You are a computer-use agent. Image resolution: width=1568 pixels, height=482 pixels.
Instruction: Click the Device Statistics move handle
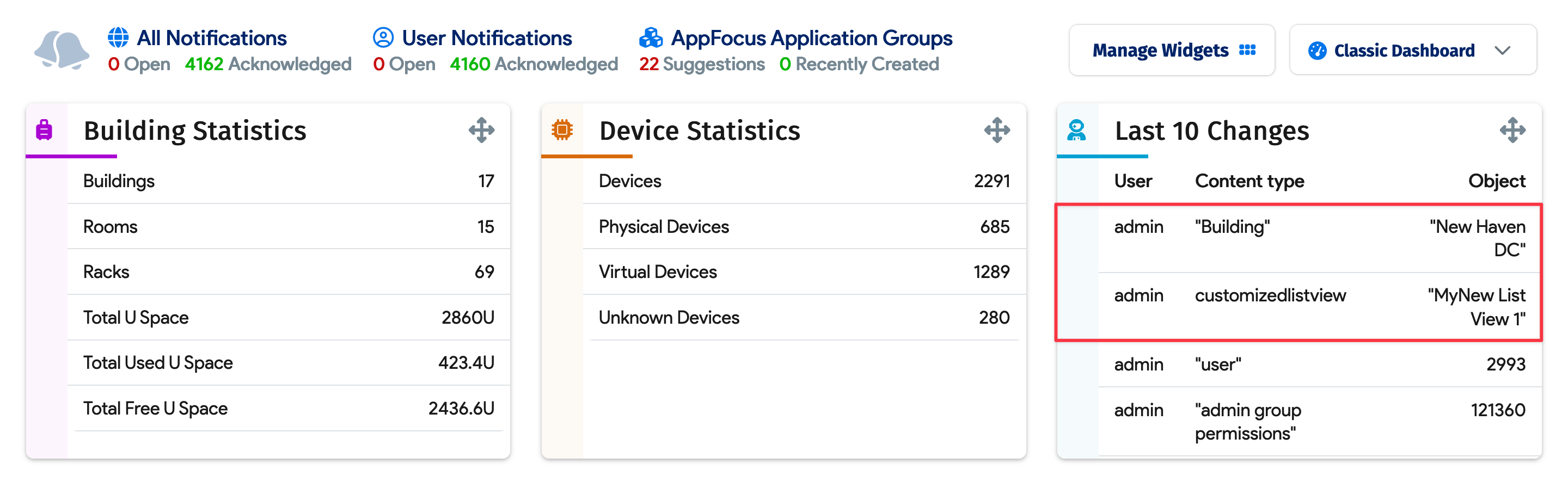996,130
